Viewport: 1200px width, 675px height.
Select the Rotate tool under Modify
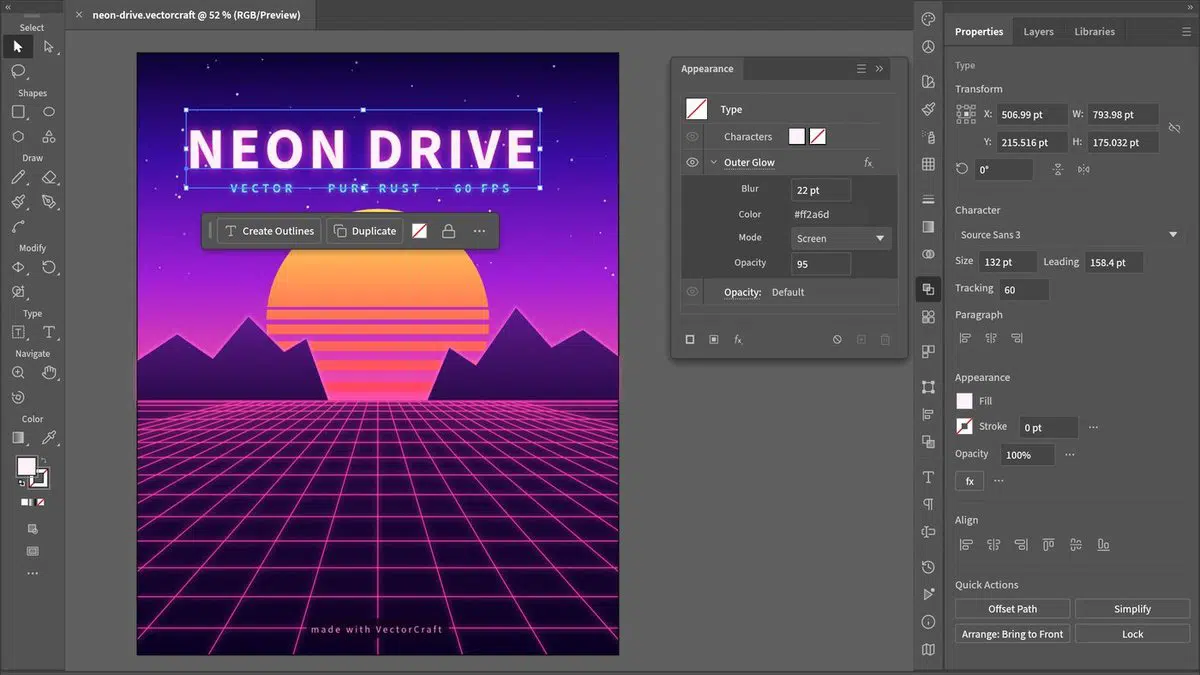49,267
